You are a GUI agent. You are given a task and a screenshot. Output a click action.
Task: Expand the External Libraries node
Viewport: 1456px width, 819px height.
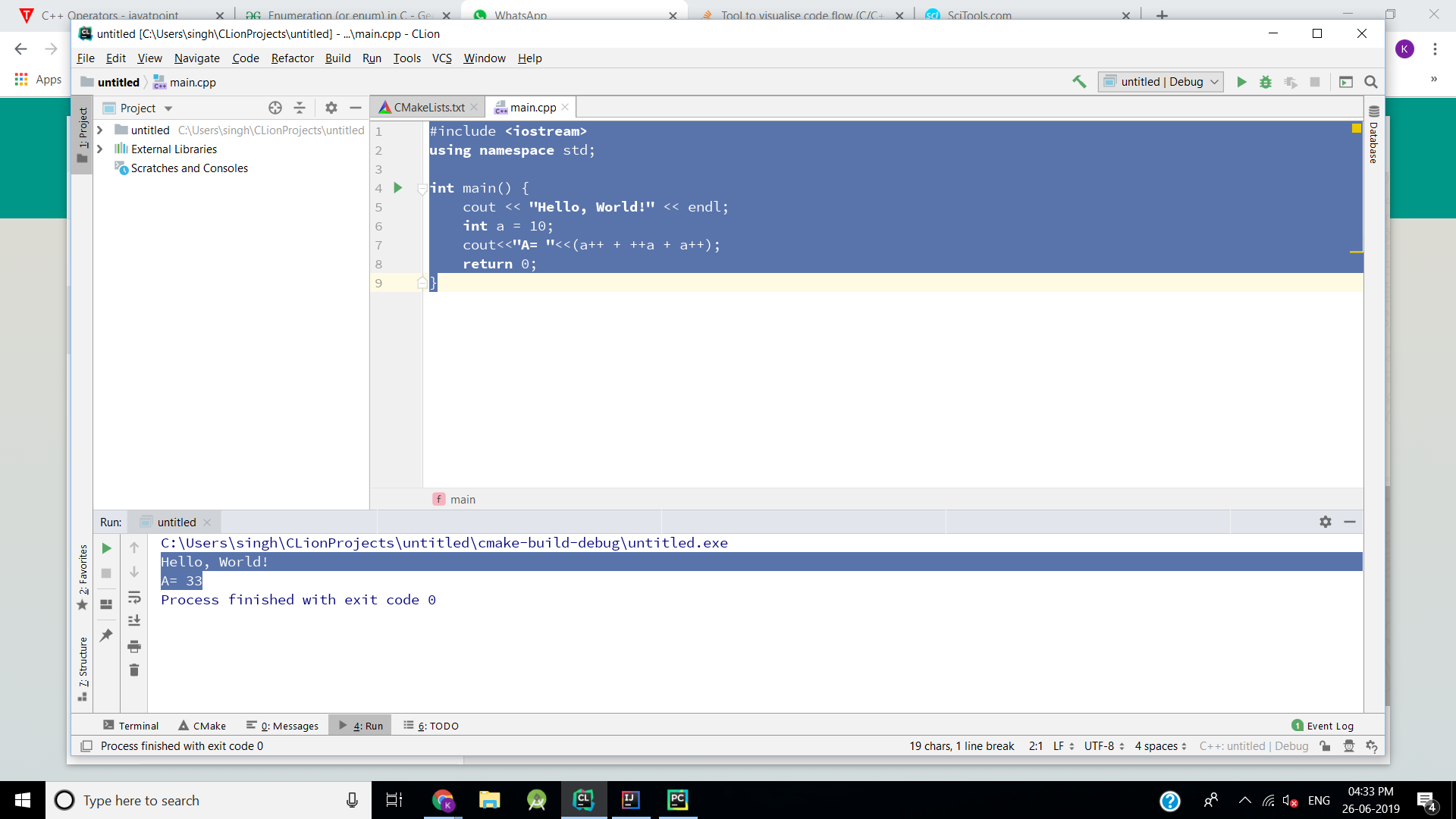(99, 149)
